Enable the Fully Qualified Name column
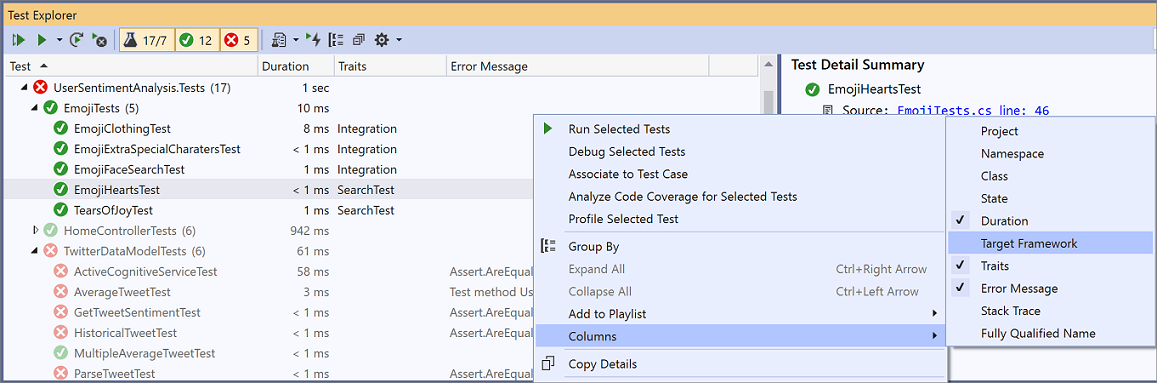The width and height of the screenshot is (1157, 383). tap(1050, 334)
